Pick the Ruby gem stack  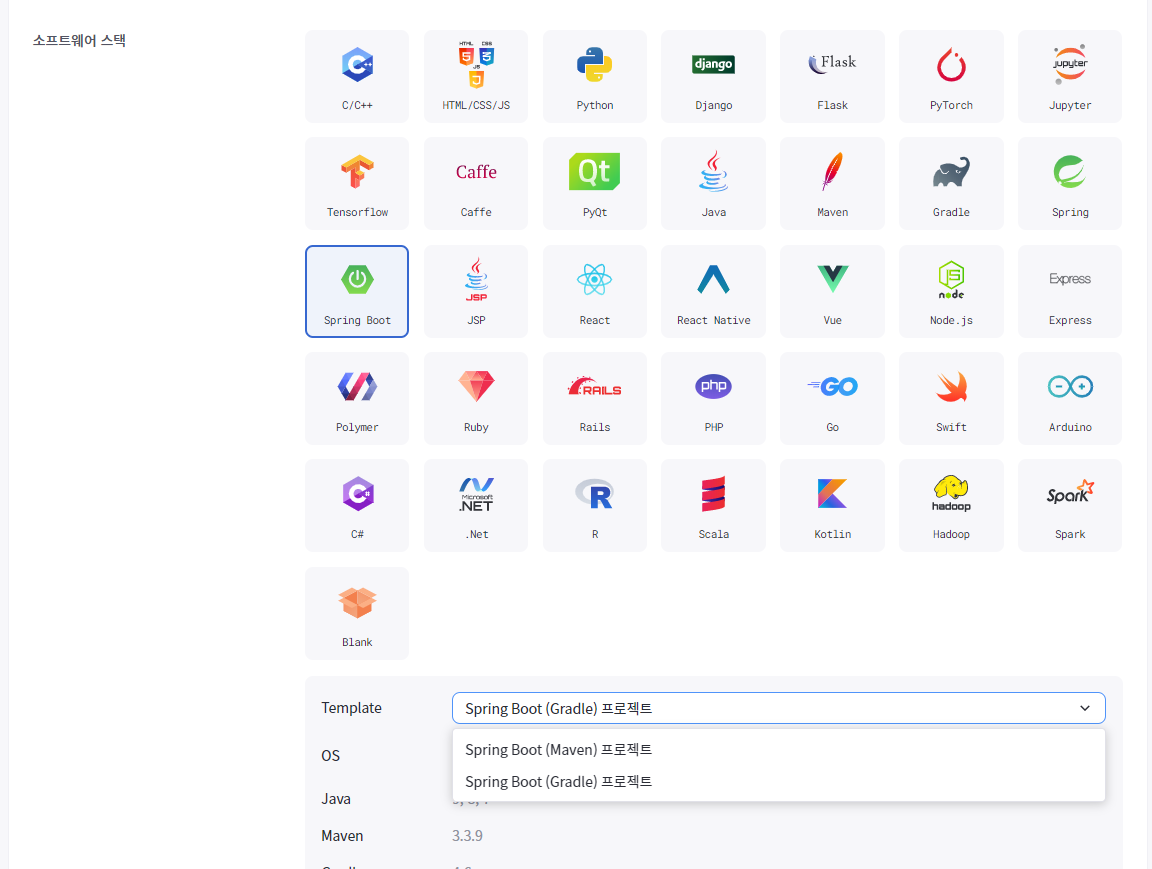pyautogui.click(x=476, y=399)
